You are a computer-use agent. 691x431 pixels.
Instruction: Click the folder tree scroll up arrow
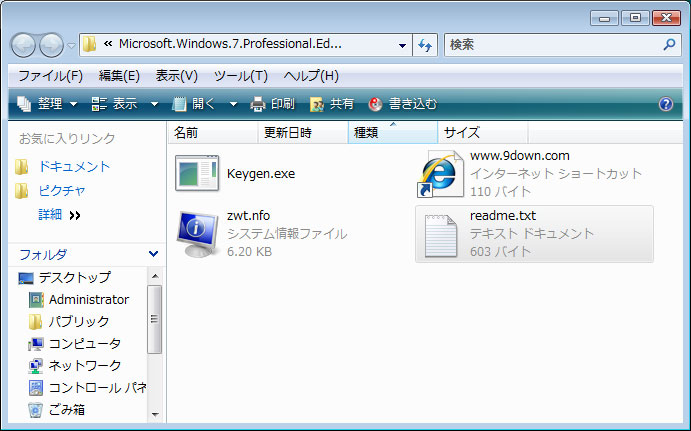click(x=155, y=276)
